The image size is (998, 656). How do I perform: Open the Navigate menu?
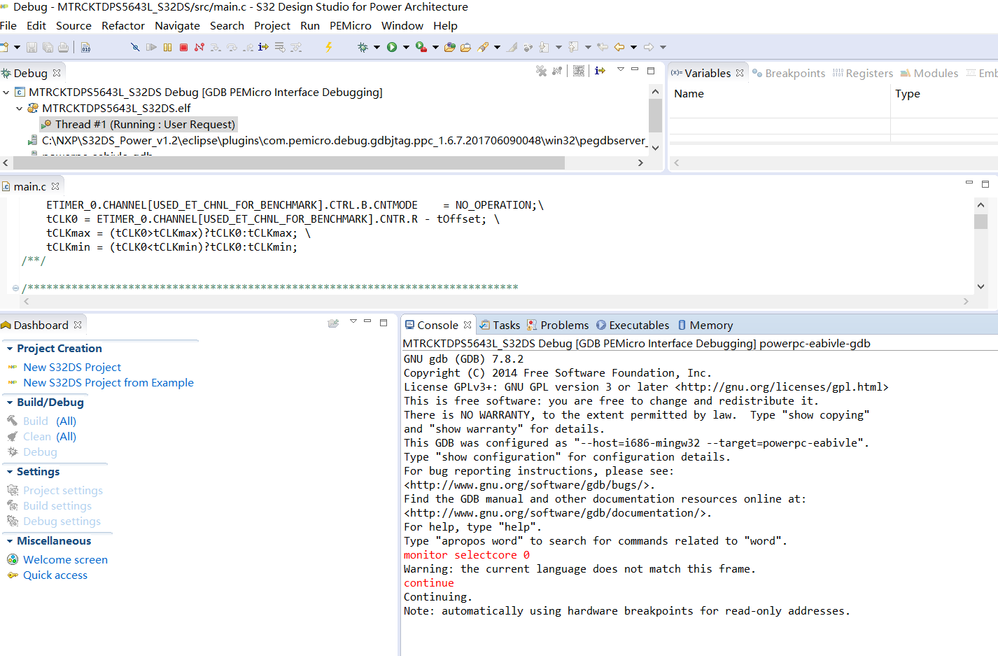click(177, 26)
